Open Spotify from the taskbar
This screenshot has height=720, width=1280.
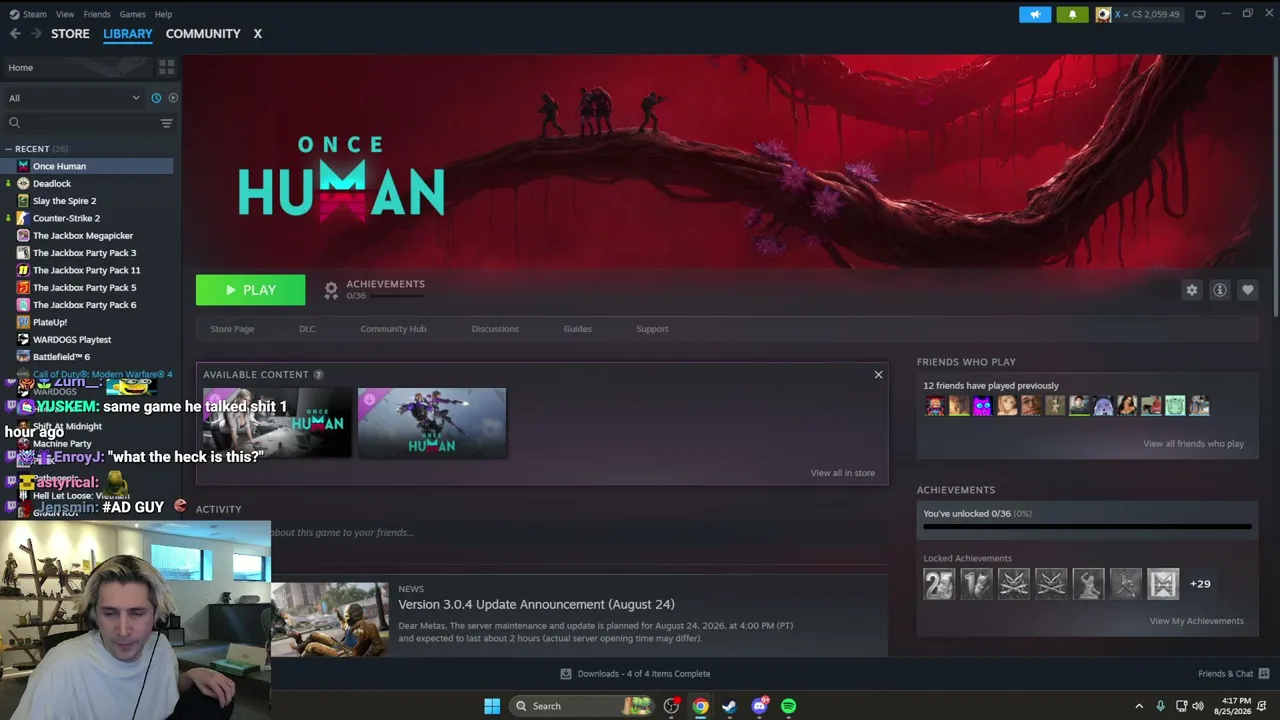tap(788, 706)
